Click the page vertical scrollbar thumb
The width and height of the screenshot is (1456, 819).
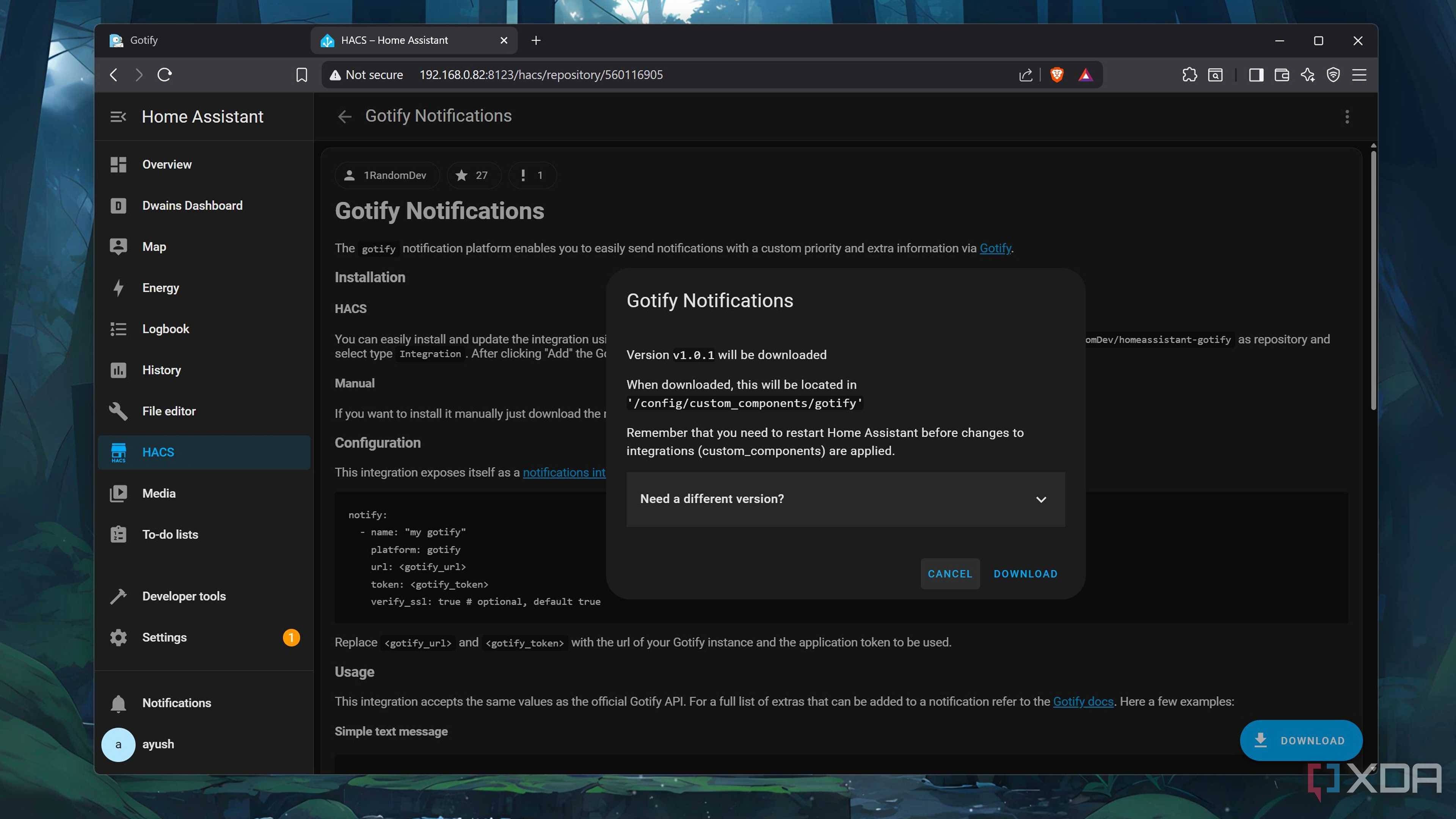(x=1373, y=280)
